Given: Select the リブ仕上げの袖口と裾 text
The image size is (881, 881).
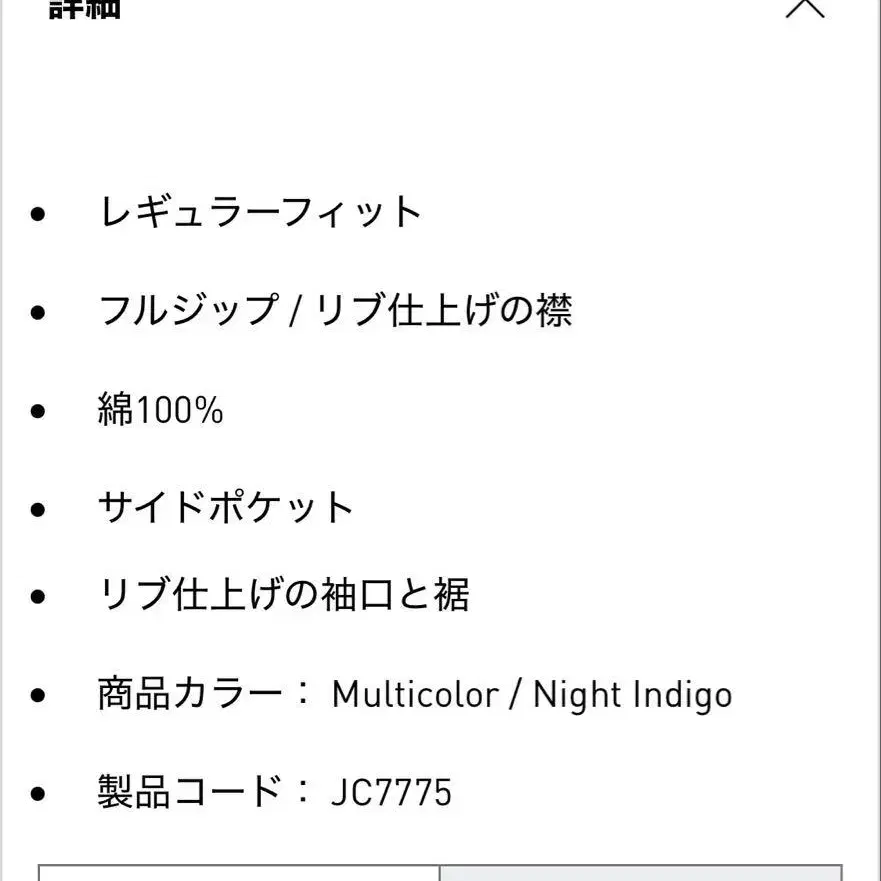Looking at the screenshot, I should (284, 594).
